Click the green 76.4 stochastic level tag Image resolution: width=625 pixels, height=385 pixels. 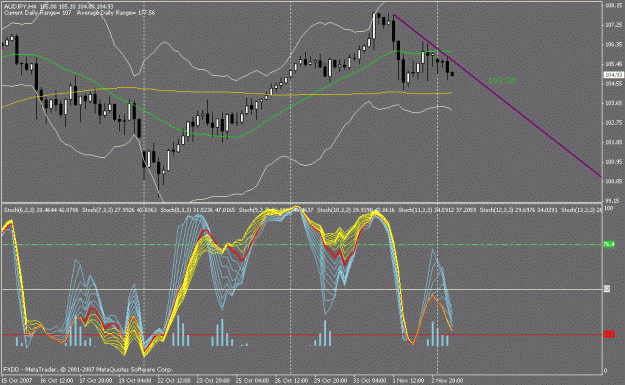609,245
